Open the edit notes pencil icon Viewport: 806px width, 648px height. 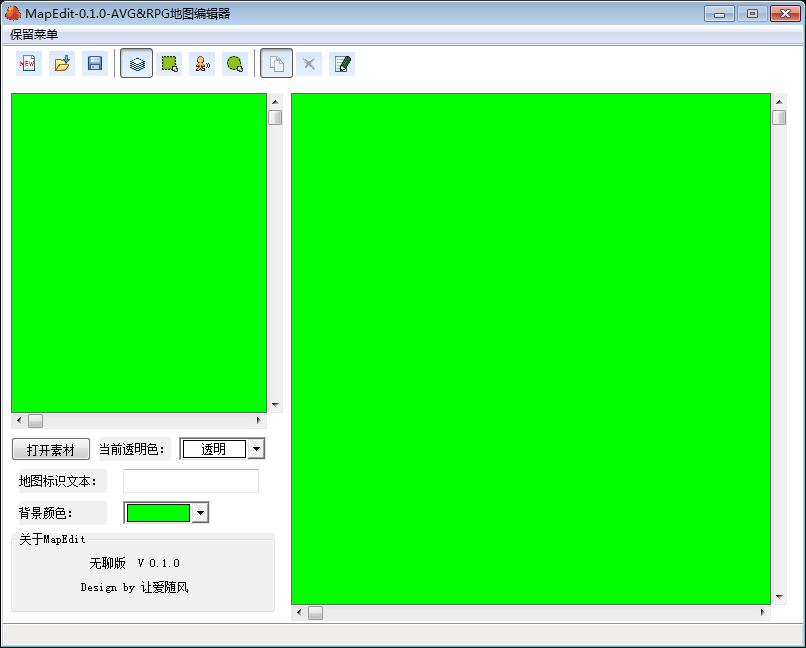[342, 64]
